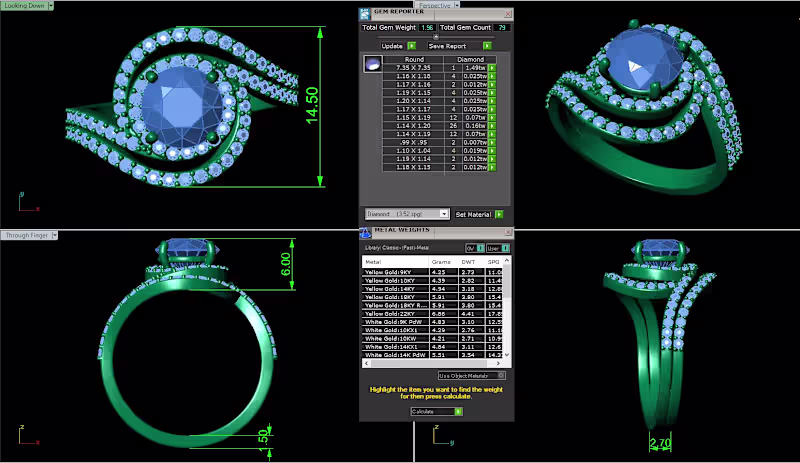This screenshot has height=463, width=800.
Task: Click the metal list scroll up arrow
Action: point(507,260)
